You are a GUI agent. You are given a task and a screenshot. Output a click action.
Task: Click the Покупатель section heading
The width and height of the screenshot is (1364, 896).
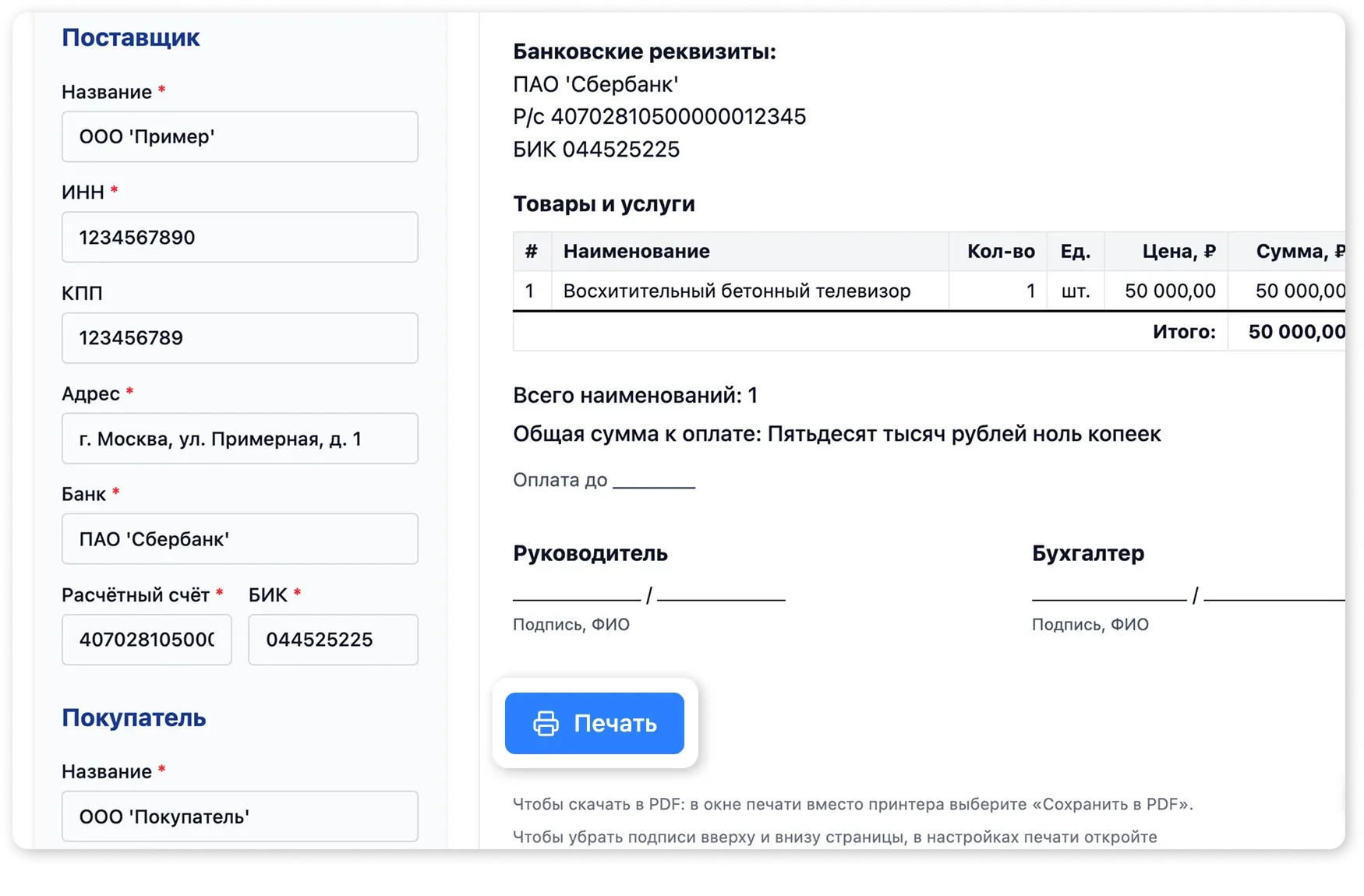tap(133, 718)
